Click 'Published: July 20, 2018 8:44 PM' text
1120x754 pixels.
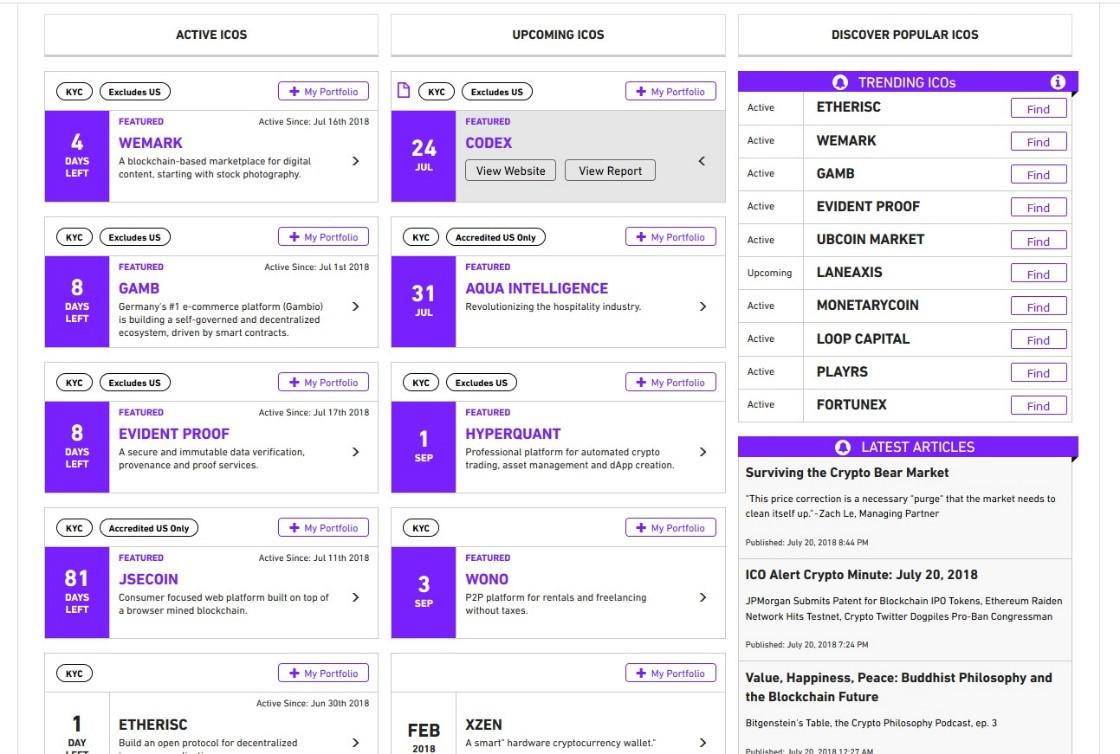tap(807, 543)
